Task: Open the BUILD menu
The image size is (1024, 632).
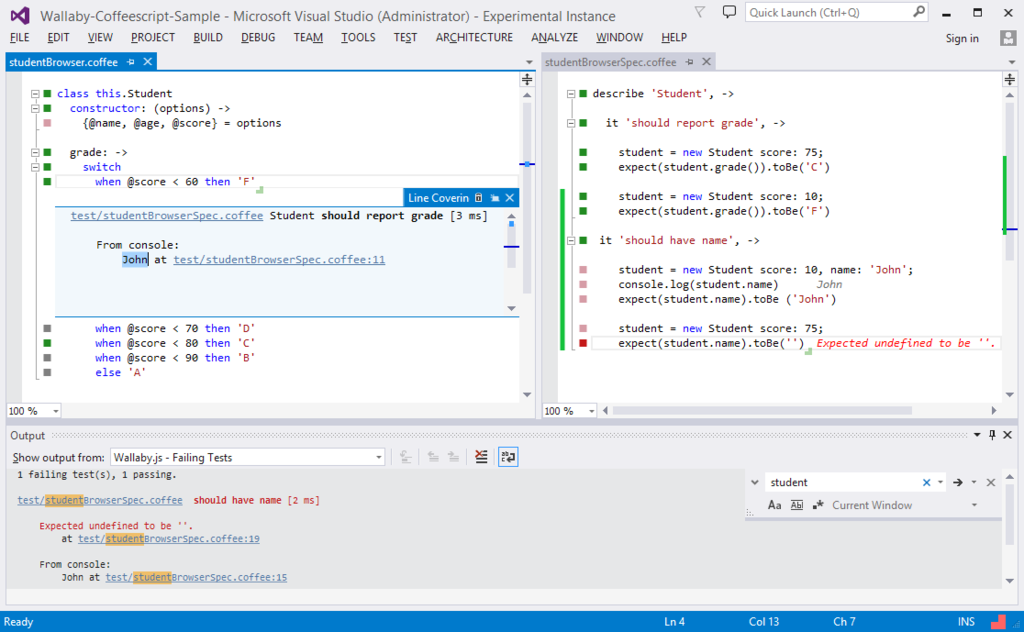Action: pos(208,37)
